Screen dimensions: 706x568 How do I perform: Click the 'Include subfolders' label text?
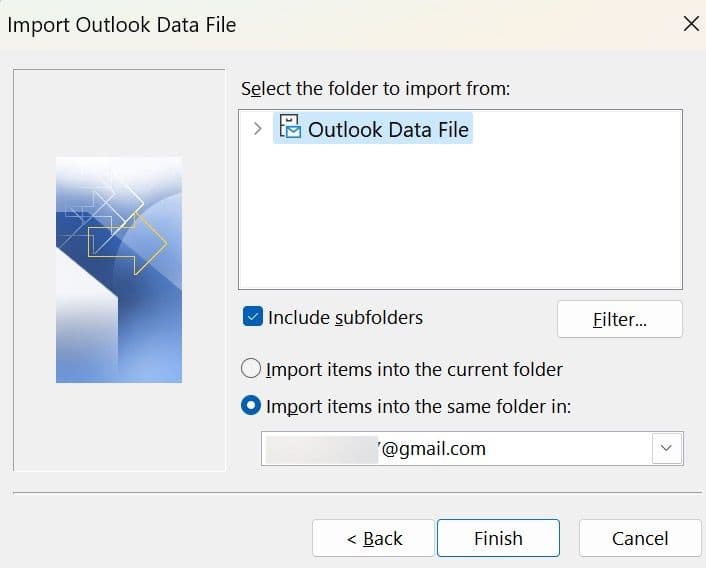(x=345, y=318)
